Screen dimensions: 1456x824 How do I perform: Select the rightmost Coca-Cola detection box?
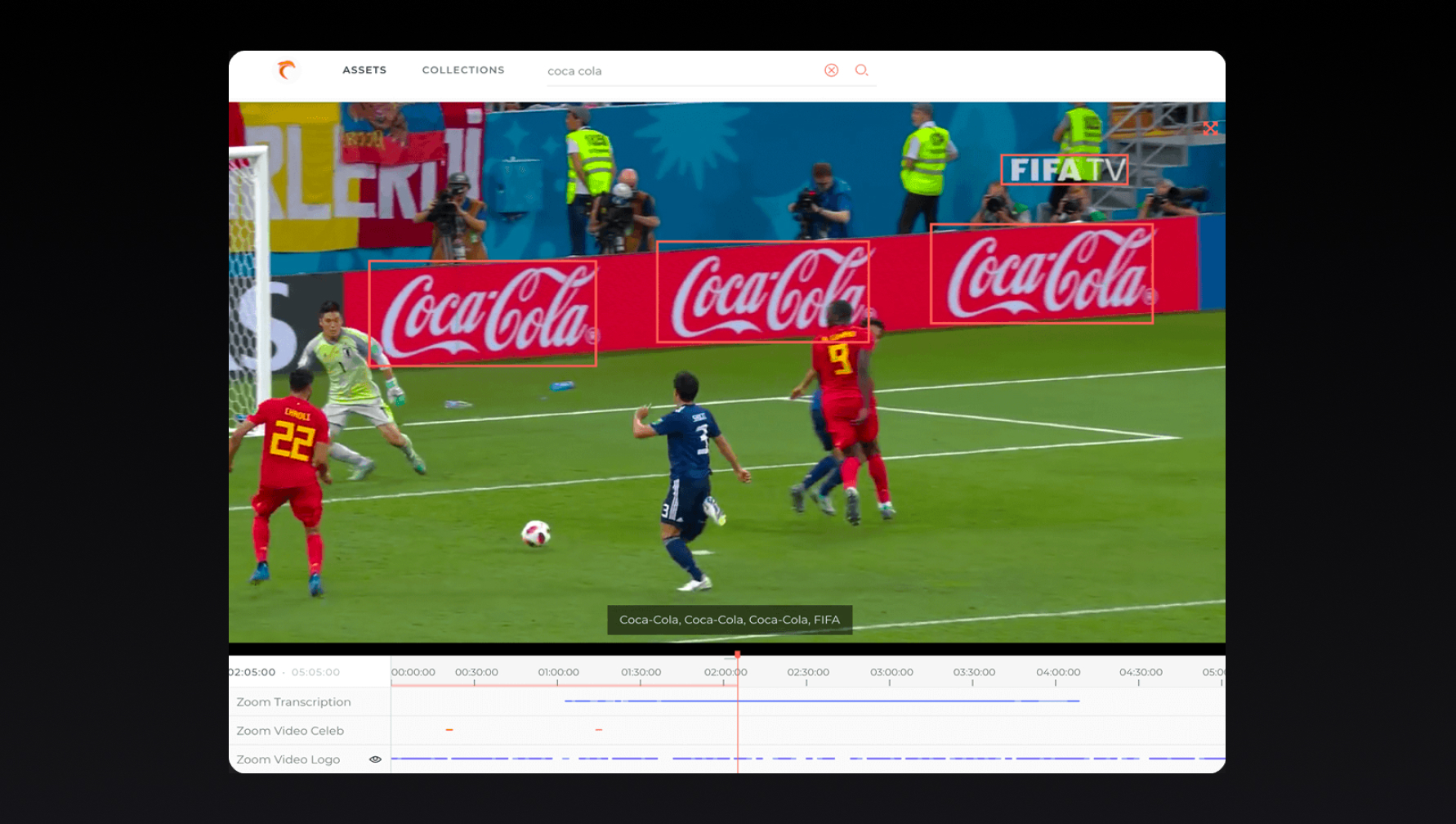[x=1041, y=274]
